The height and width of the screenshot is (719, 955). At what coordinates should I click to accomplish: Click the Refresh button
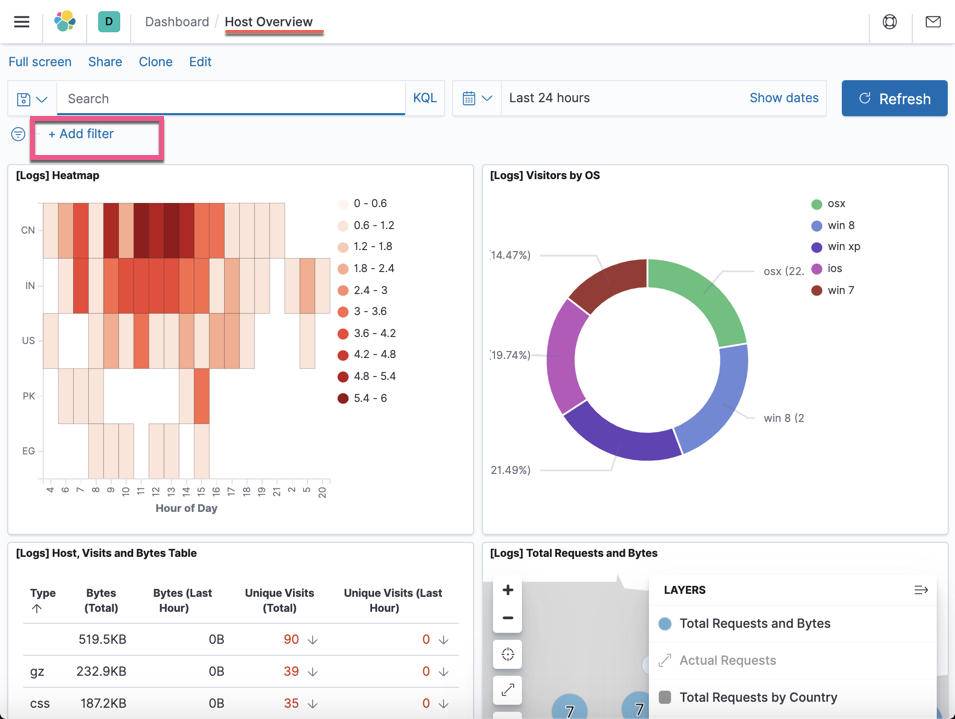tap(894, 99)
